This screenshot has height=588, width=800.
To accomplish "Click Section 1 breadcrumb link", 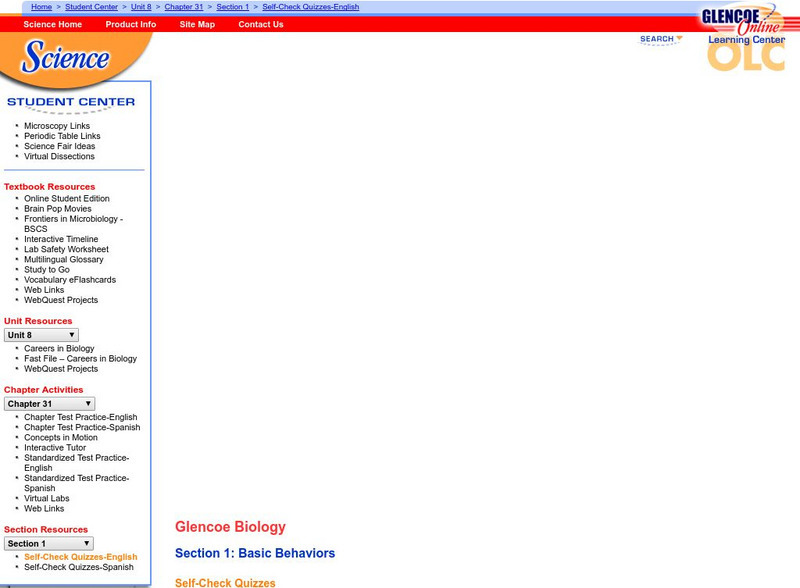I will 233,7.
